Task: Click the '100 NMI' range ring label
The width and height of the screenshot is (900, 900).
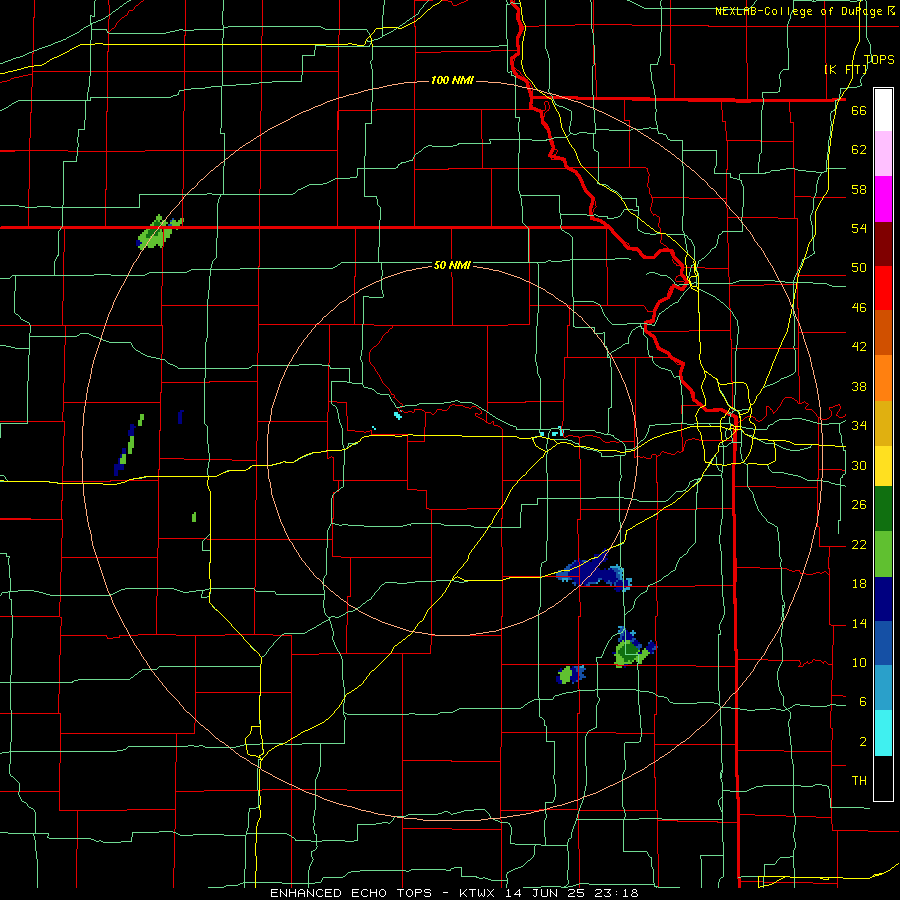Action: coord(452,80)
